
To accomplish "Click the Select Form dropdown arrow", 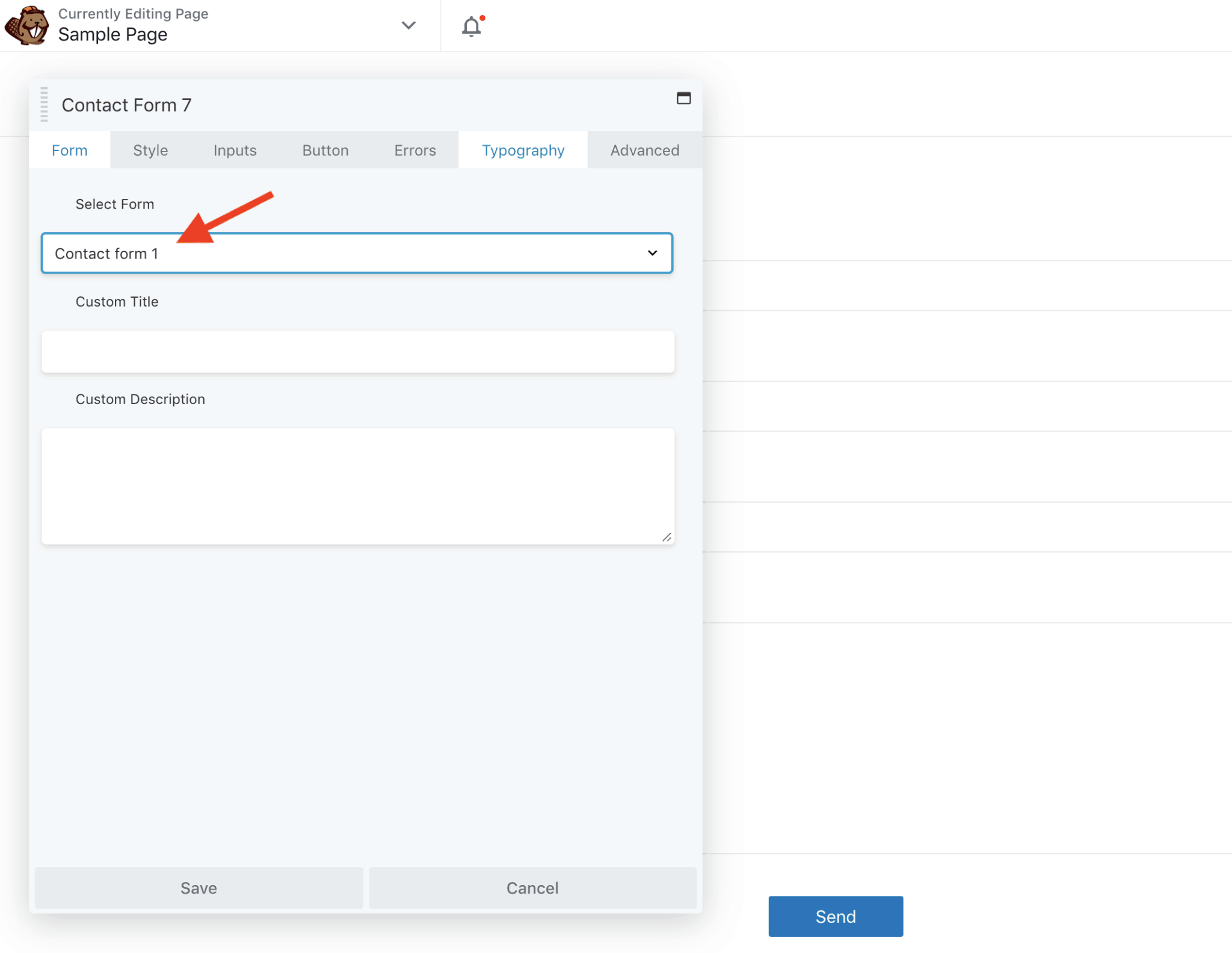I will (653, 253).
